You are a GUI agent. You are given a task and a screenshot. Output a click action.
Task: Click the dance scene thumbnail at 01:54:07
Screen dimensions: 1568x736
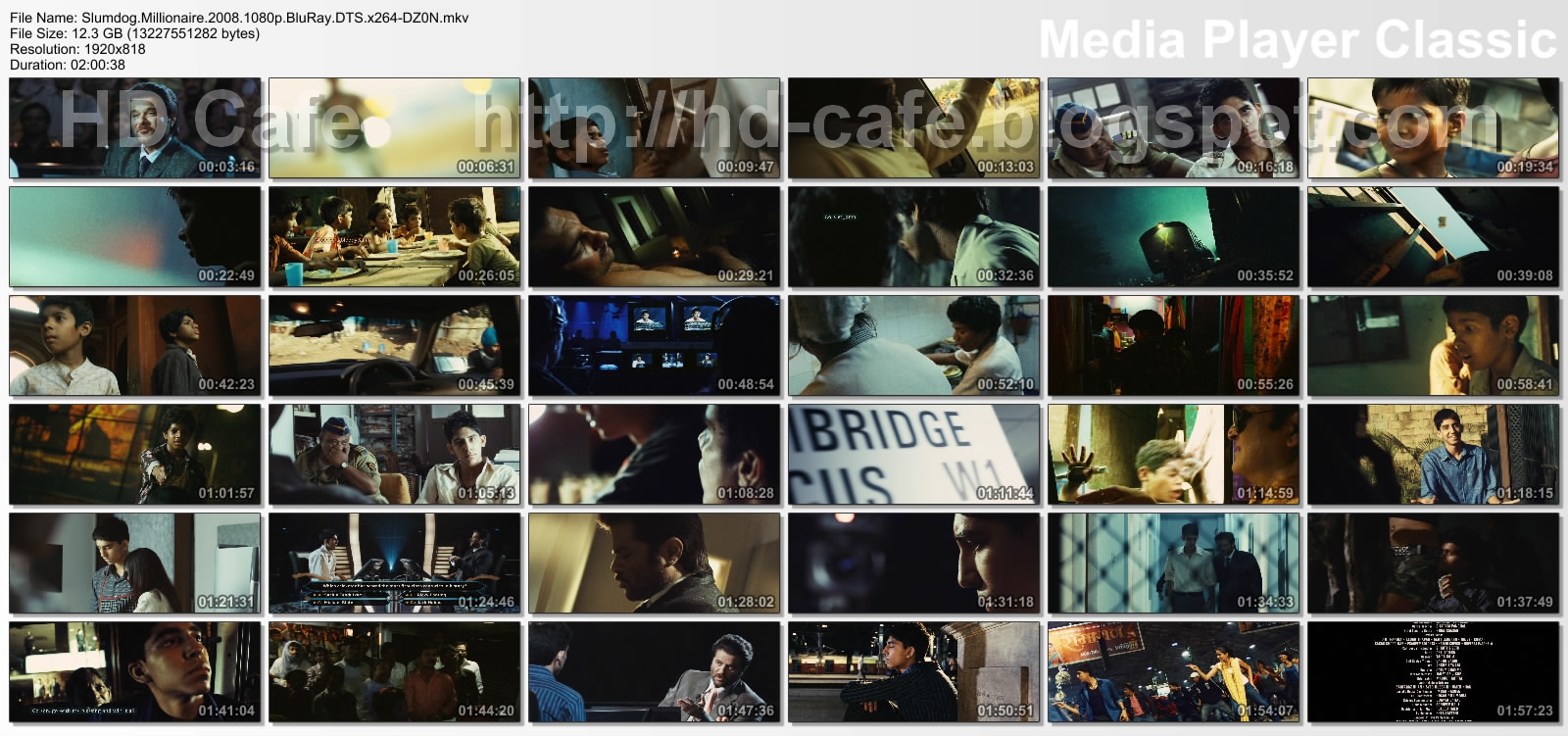click(x=1174, y=672)
